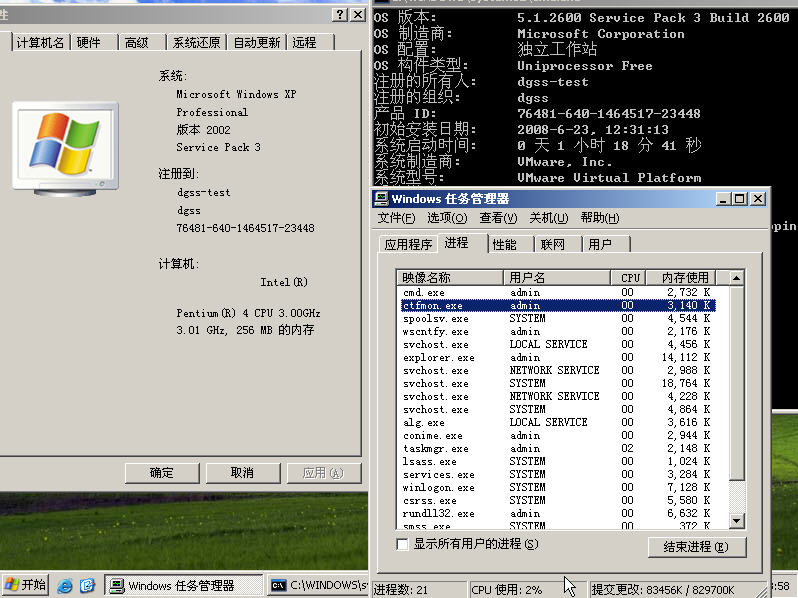The height and width of the screenshot is (598, 798).
Task: Open 文件(F) menu in Task Manager
Action: point(396,218)
